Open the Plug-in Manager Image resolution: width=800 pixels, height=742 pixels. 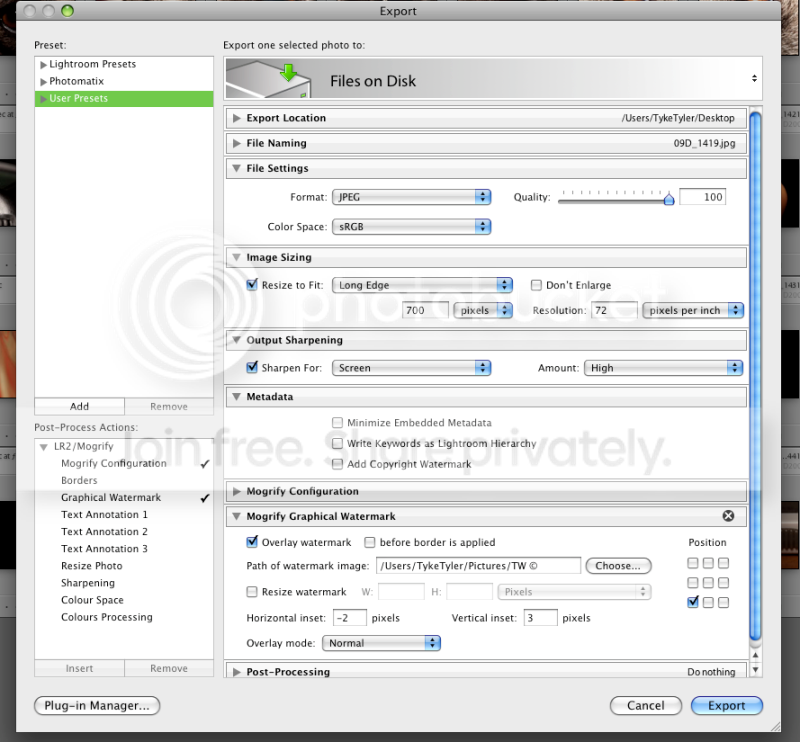click(97, 705)
